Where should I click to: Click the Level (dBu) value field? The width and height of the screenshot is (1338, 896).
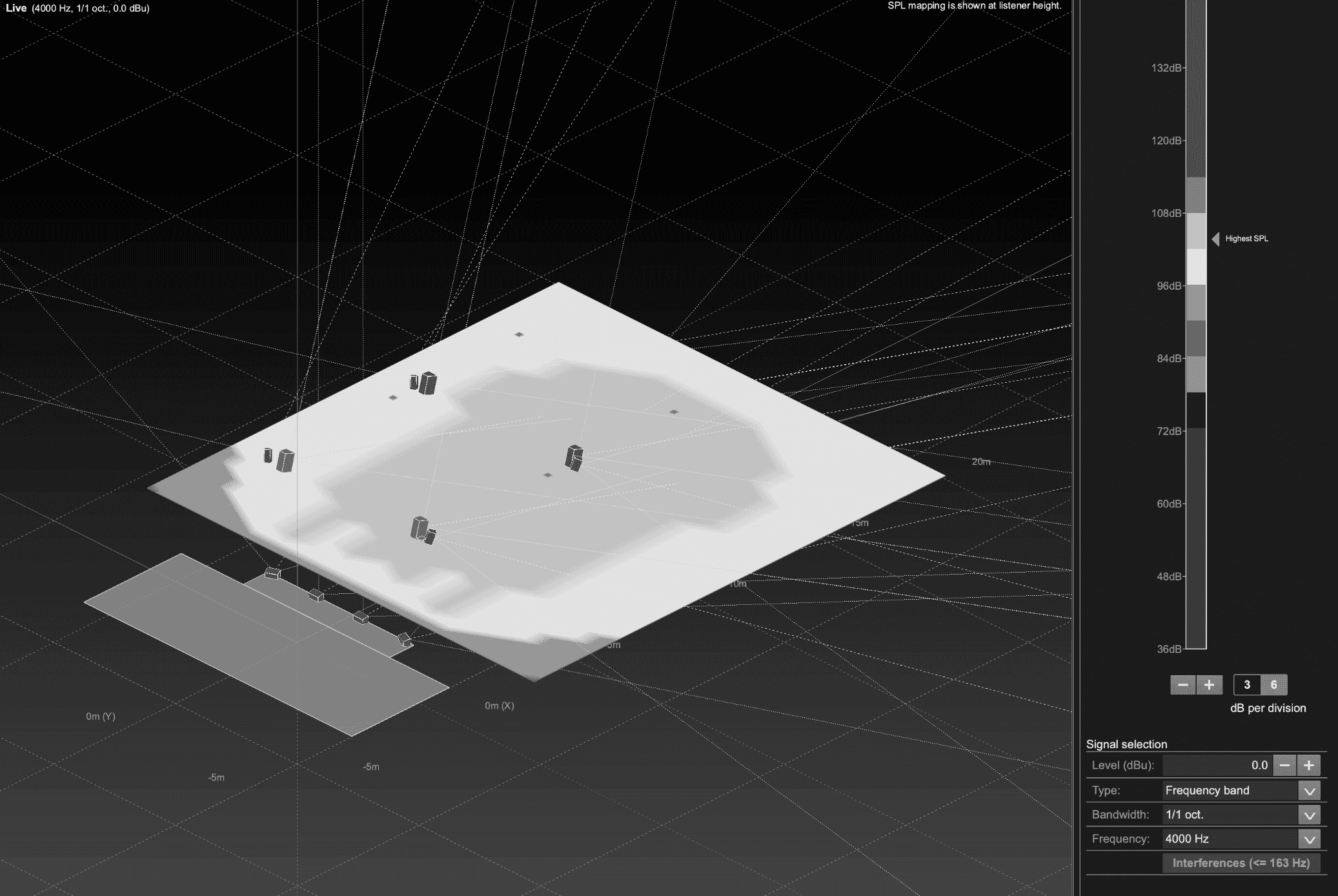tap(1217, 766)
